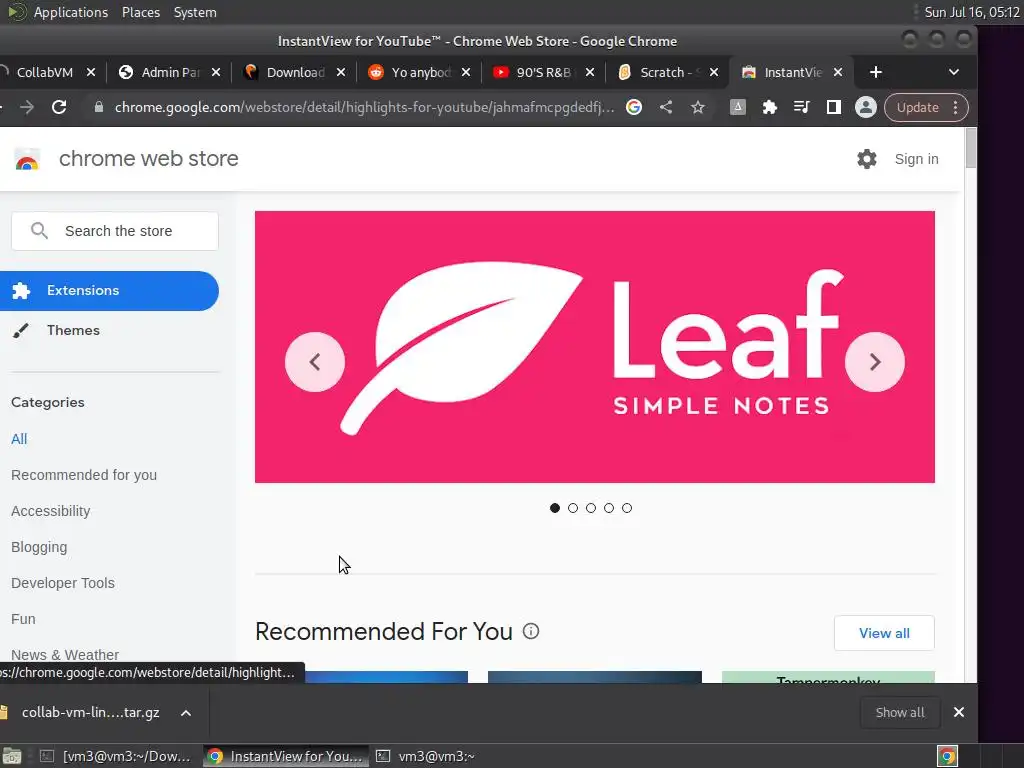Screen dimensions: 1024x768
Task: Switch to the Scratch tab
Action: tap(667, 72)
